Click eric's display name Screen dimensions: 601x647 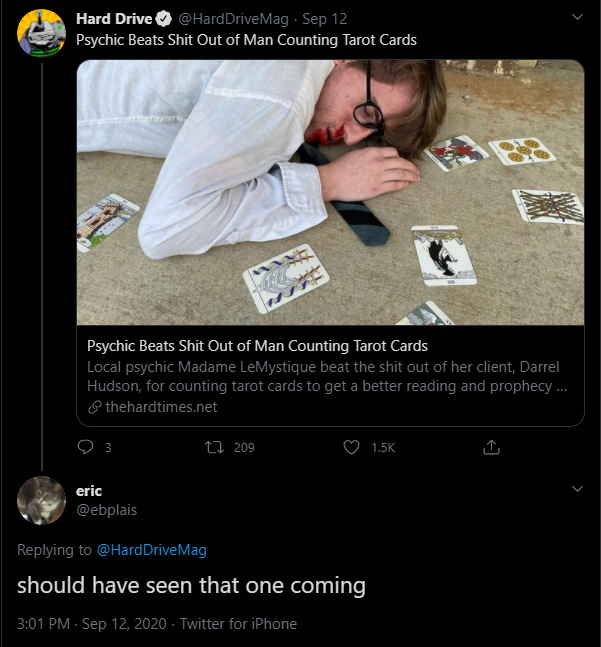(x=89, y=490)
